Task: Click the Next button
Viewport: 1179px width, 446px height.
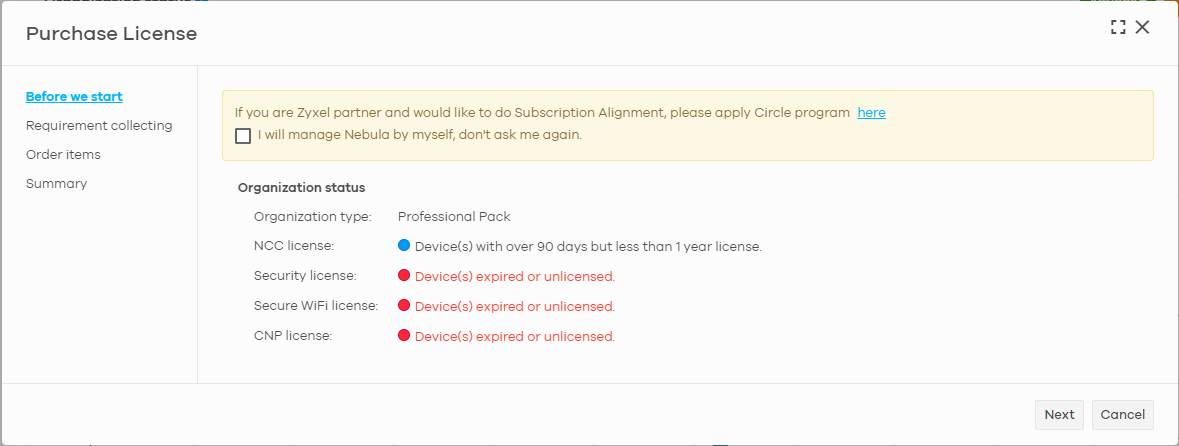Action: (x=1059, y=414)
